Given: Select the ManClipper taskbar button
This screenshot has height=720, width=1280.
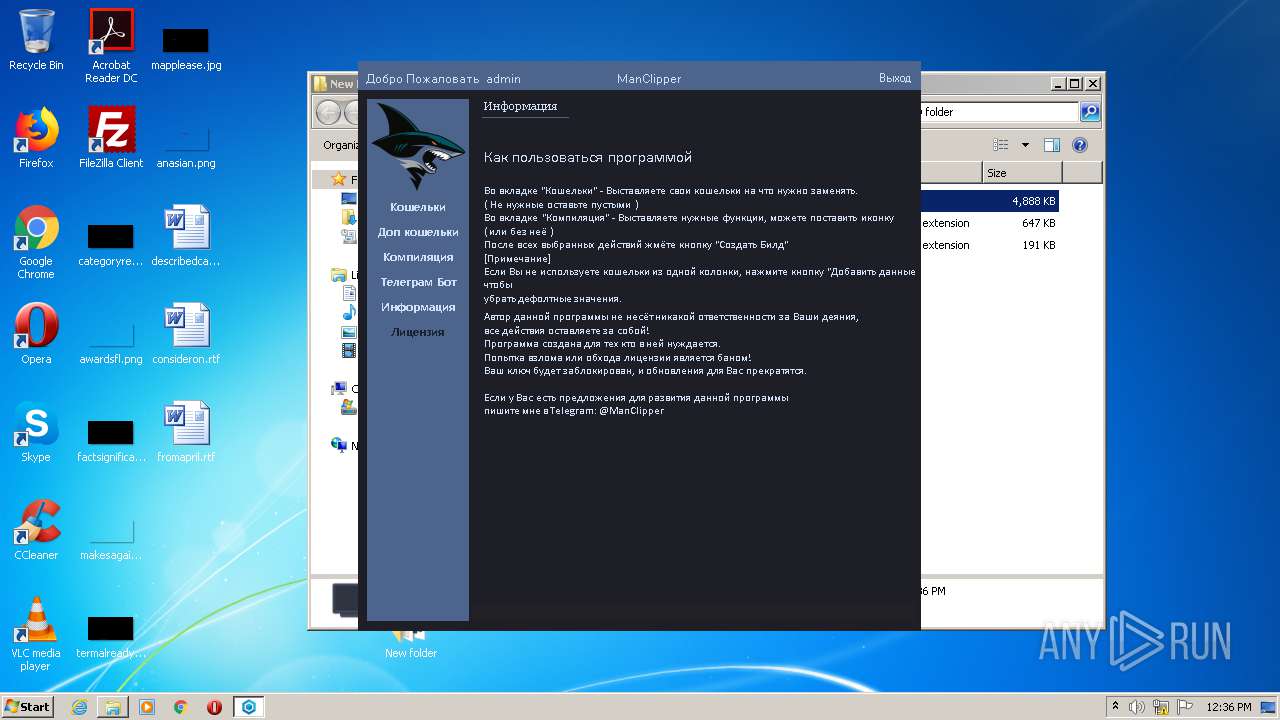Looking at the screenshot, I should click(249, 707).
